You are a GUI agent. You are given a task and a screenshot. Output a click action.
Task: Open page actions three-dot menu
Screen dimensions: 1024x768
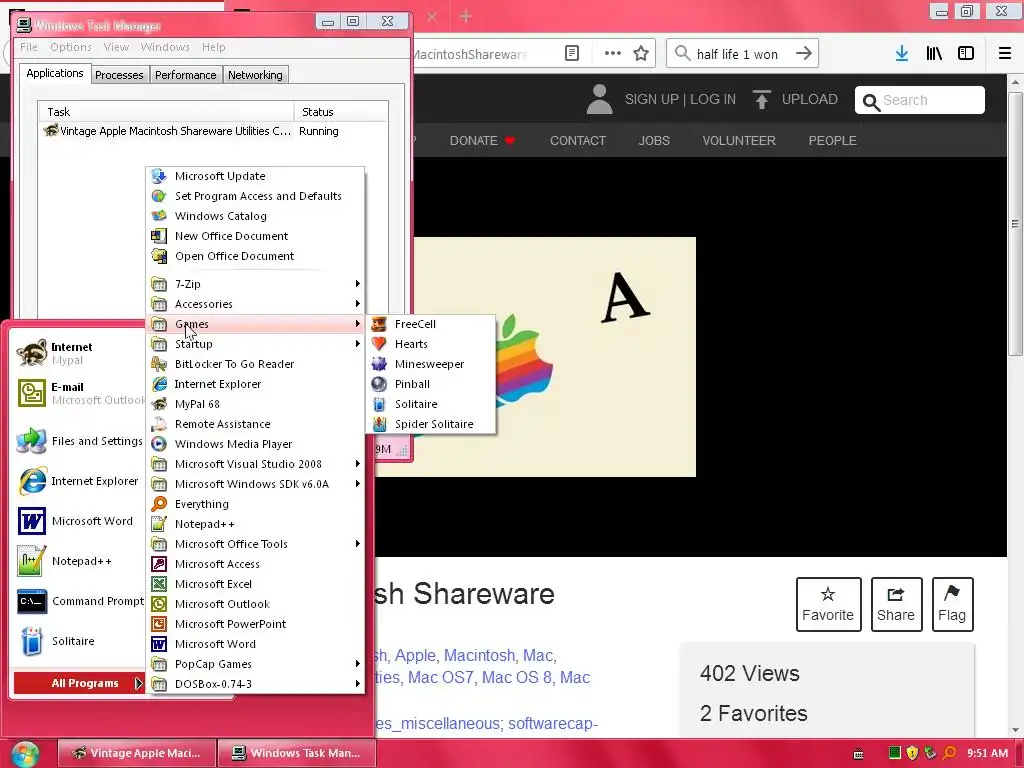pyautogui.click(x=613, y=54)
